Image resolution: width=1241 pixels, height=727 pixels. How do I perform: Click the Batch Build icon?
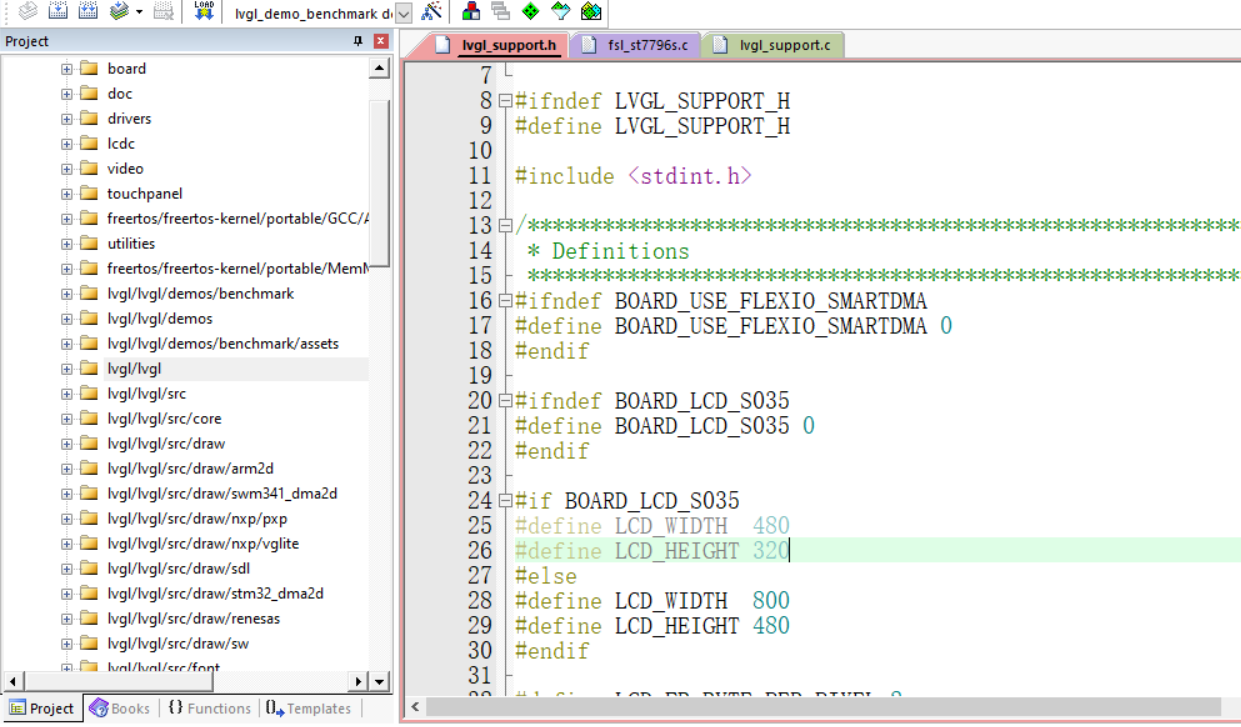point(119,11)
